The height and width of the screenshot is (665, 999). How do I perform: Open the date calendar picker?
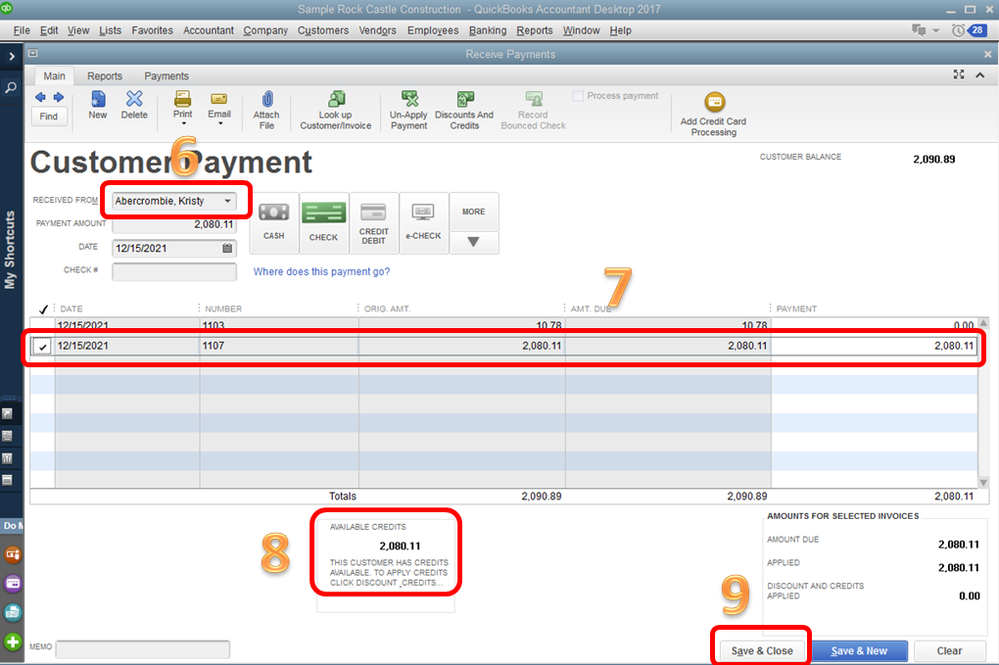(227, 248)
